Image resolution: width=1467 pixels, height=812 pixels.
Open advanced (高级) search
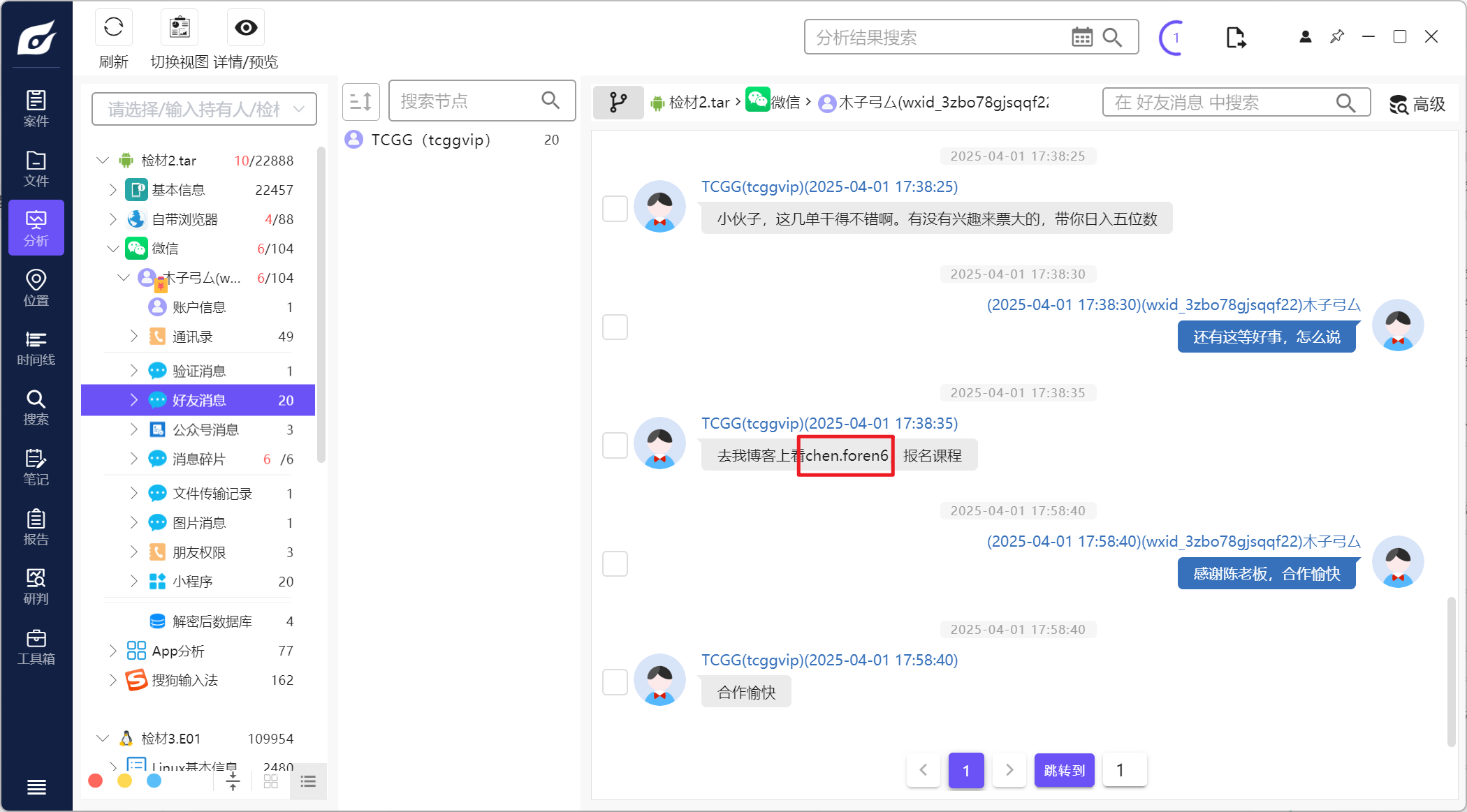1417,104
